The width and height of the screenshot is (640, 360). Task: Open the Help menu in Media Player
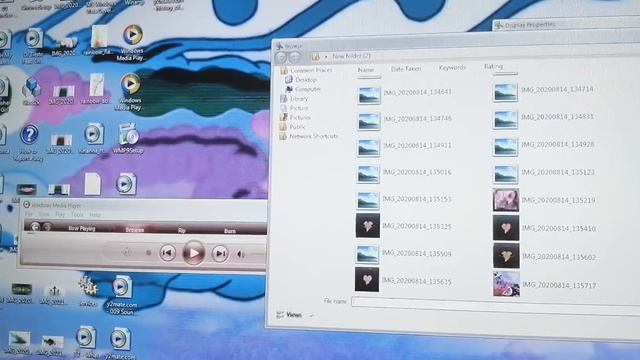95,215
